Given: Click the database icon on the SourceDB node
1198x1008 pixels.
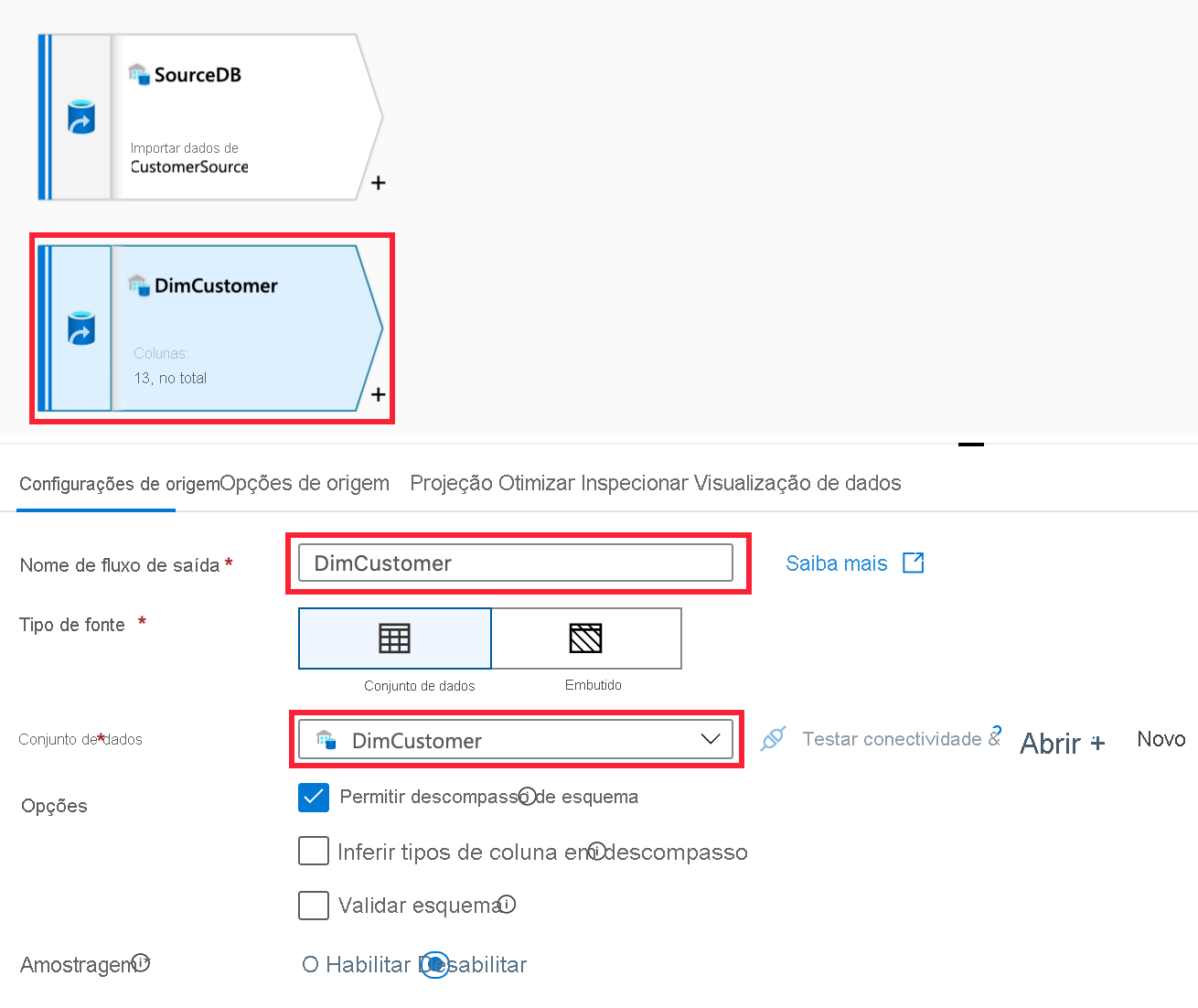Looking at the screenshot, I should [x=80, y=117].
